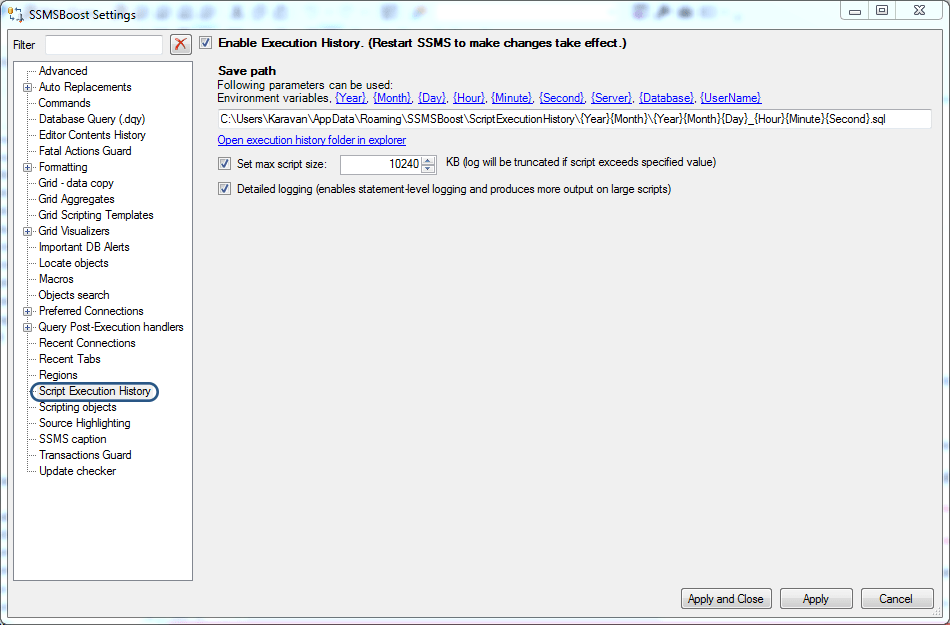
Task: Maximize the SSMSBoost Settings window
Action: 882,10
